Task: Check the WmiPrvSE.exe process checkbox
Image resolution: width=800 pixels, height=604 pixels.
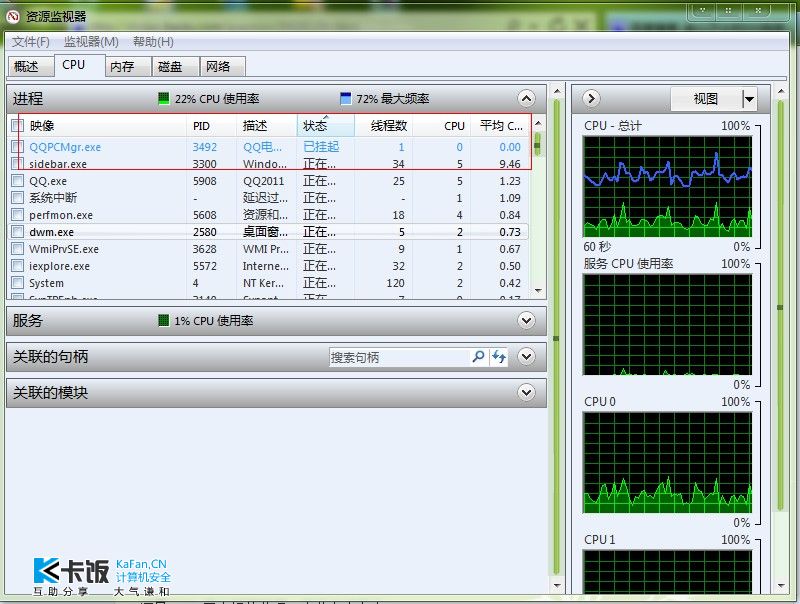Action: 18,249
